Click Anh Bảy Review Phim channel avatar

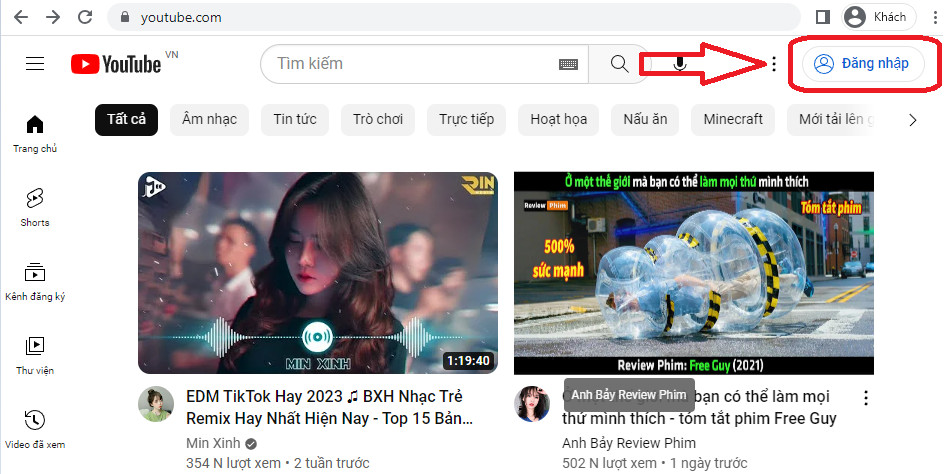[532, 404]
